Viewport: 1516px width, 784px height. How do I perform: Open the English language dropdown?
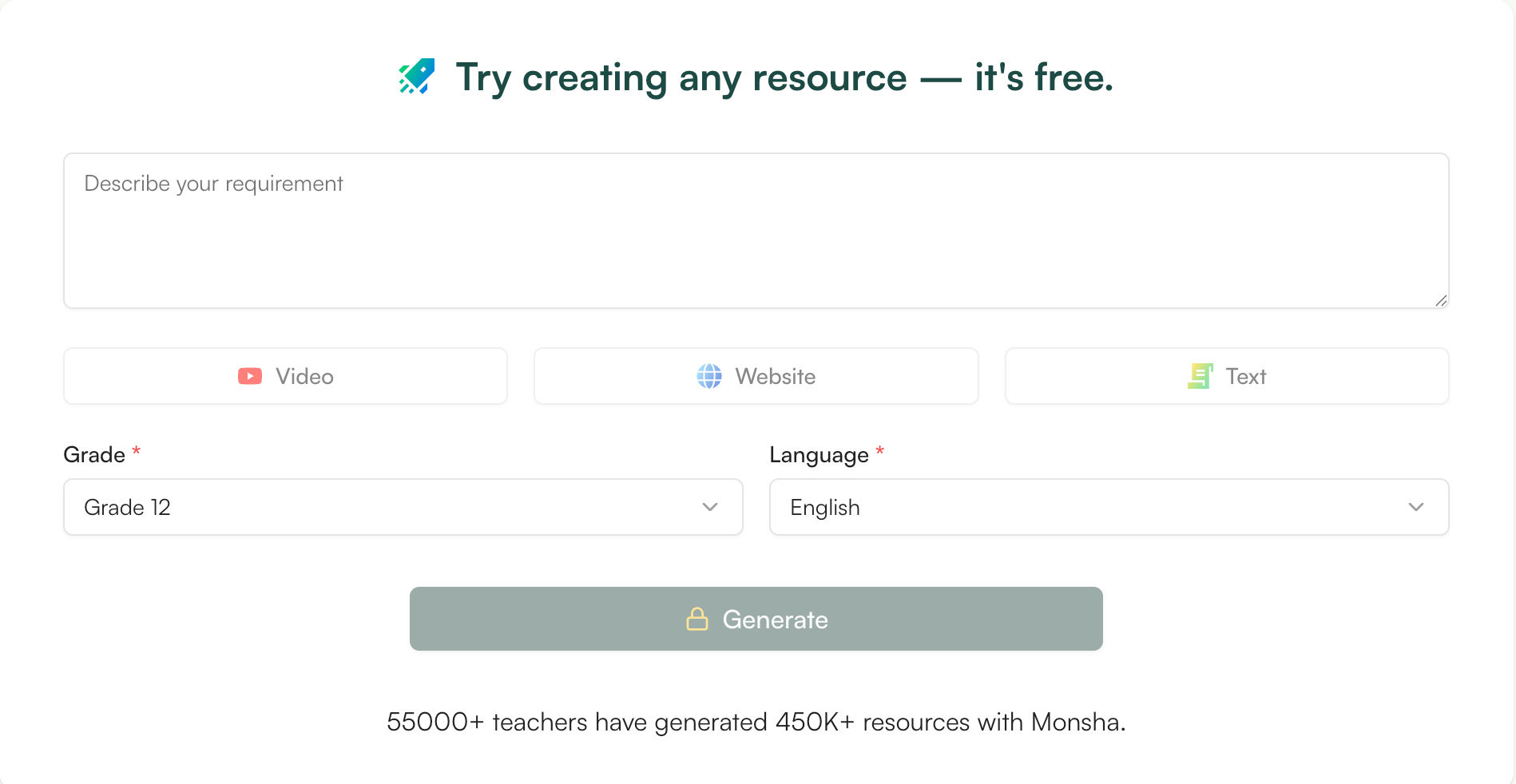click(x=1109, y=507)
